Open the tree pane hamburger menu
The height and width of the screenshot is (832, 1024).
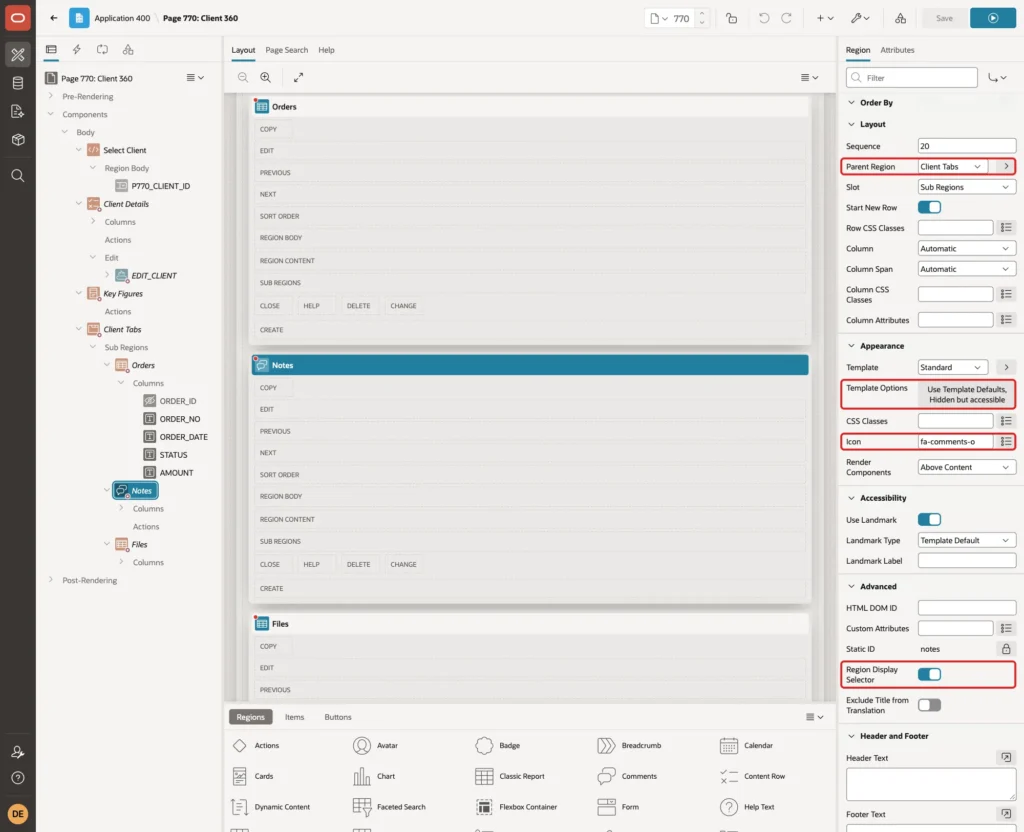tap(195, 77)
